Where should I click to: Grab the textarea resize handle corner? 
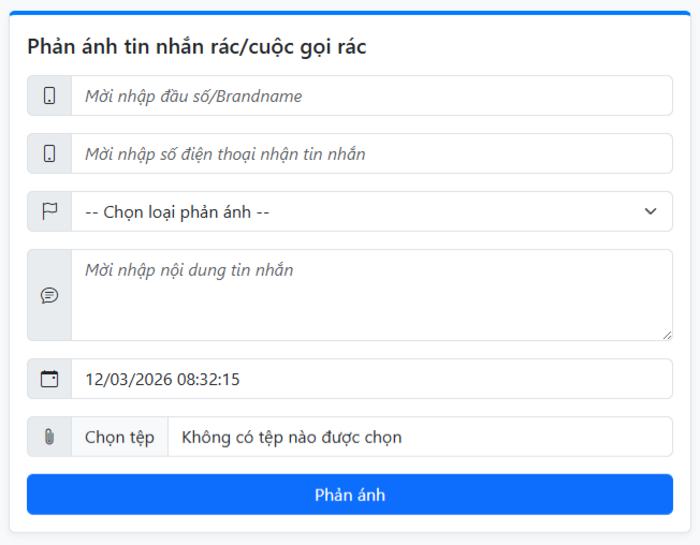(666, 334)
